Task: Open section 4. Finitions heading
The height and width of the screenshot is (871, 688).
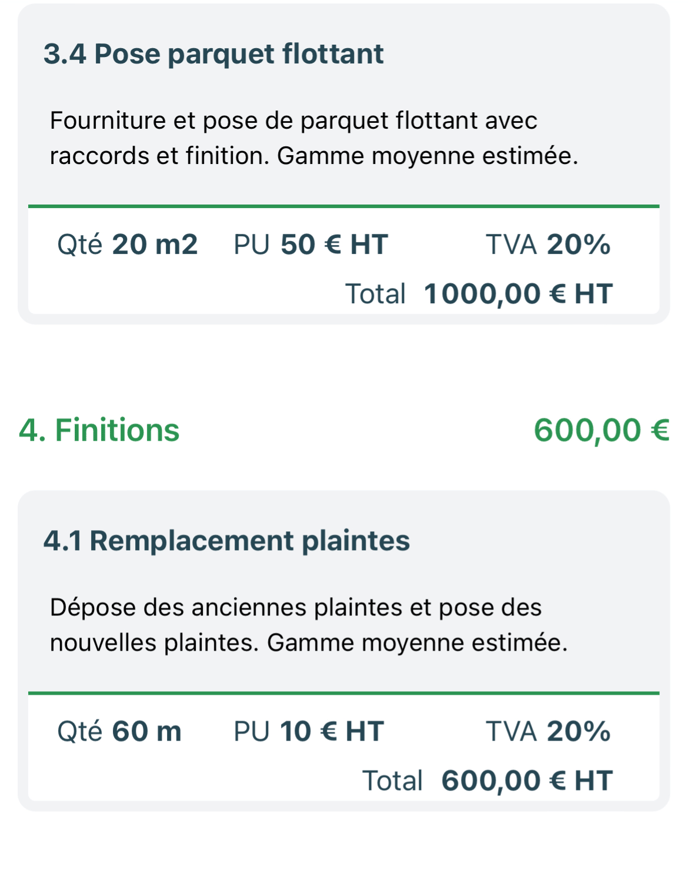Action: click(x=99, y=430)
